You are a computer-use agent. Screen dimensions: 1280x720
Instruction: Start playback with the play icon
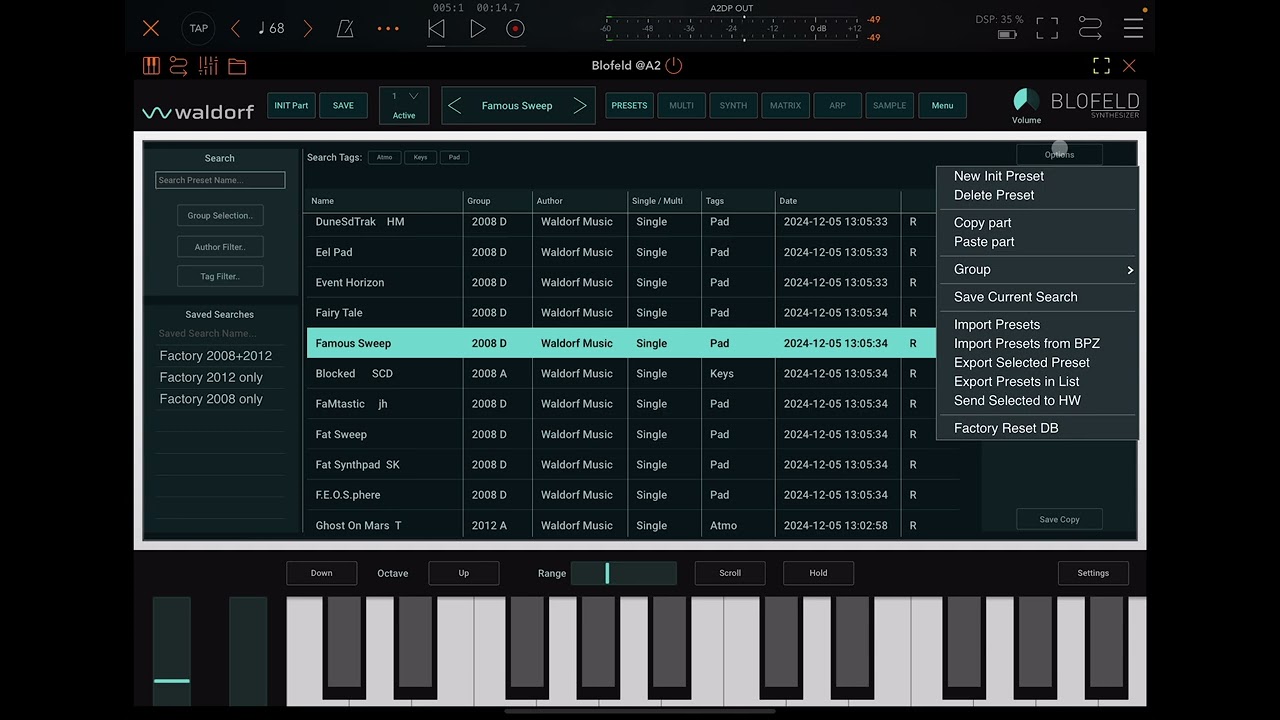coord(477,29)
